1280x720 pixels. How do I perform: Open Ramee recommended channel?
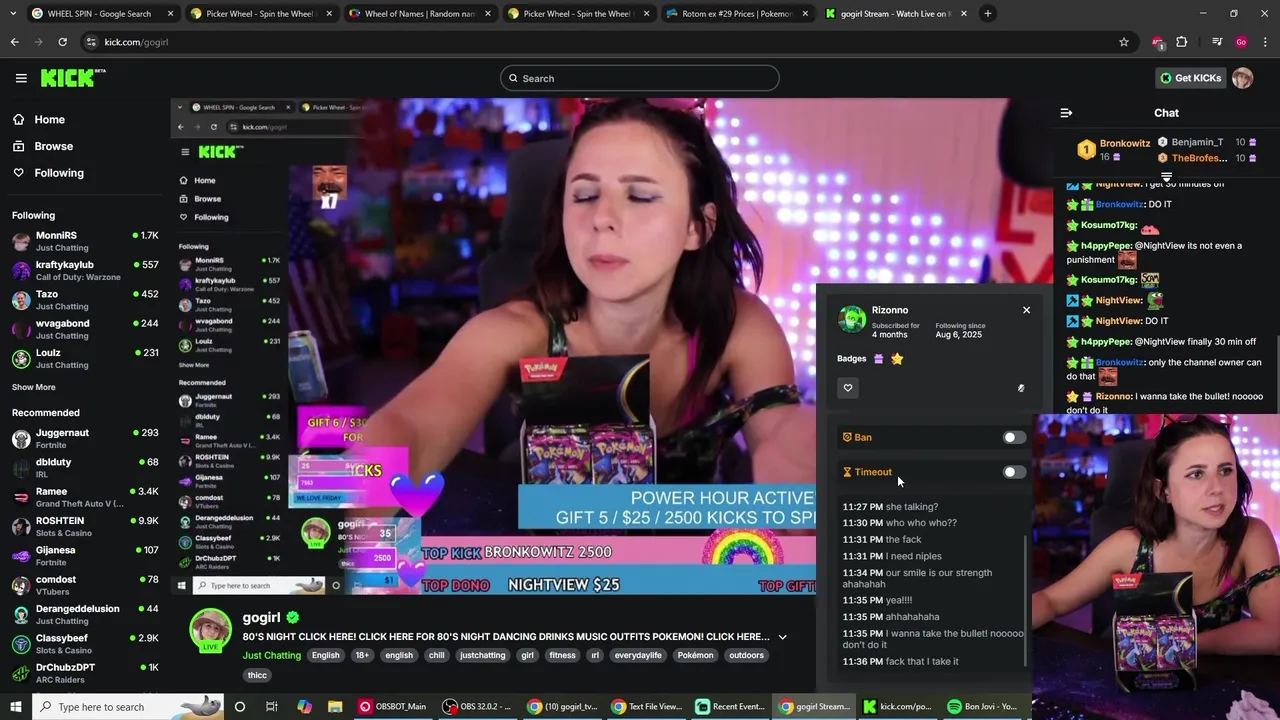[85, 497]
